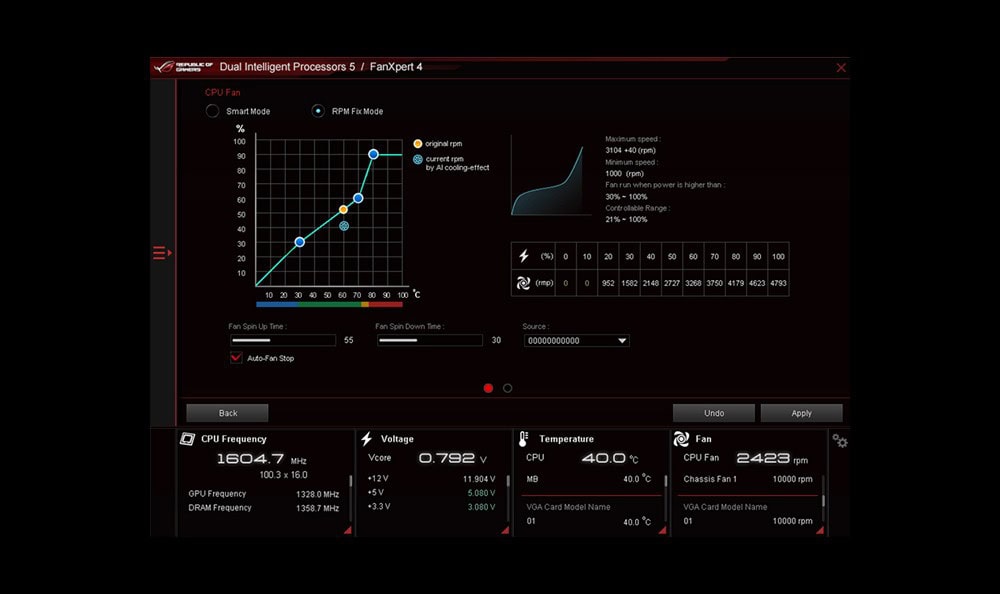This screenshot has height=594, width=1000.
Task: Click the 4793 rpm table cell
Action: point(778,283)
